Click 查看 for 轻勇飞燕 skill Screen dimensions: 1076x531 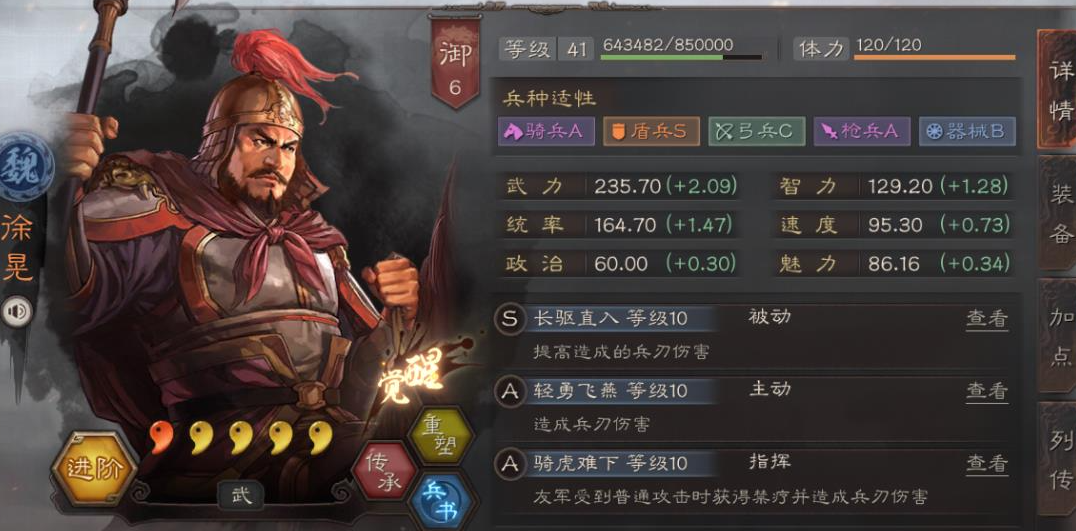[987, 391]
